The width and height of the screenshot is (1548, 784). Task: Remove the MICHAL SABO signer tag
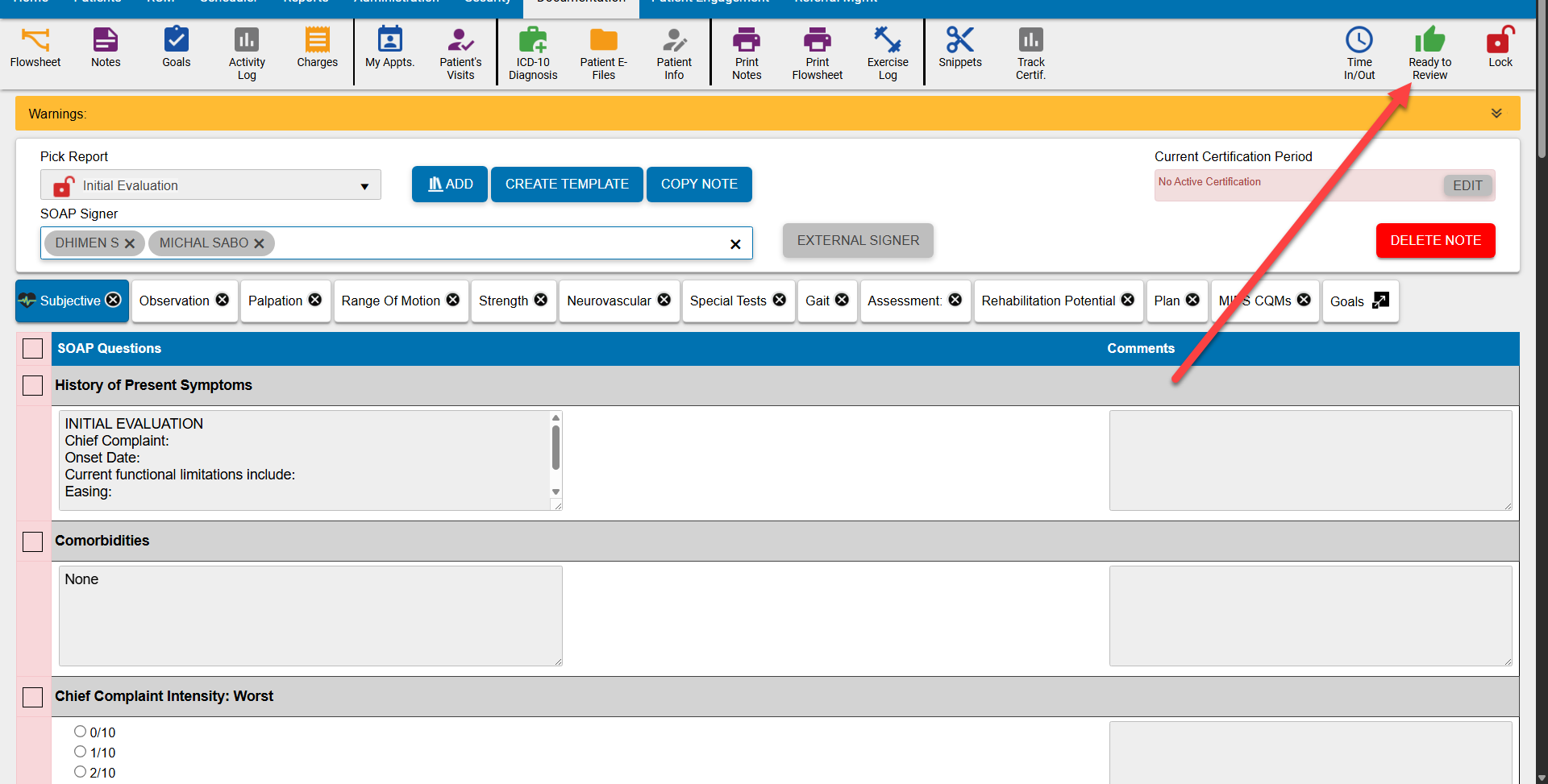[259, 243]
